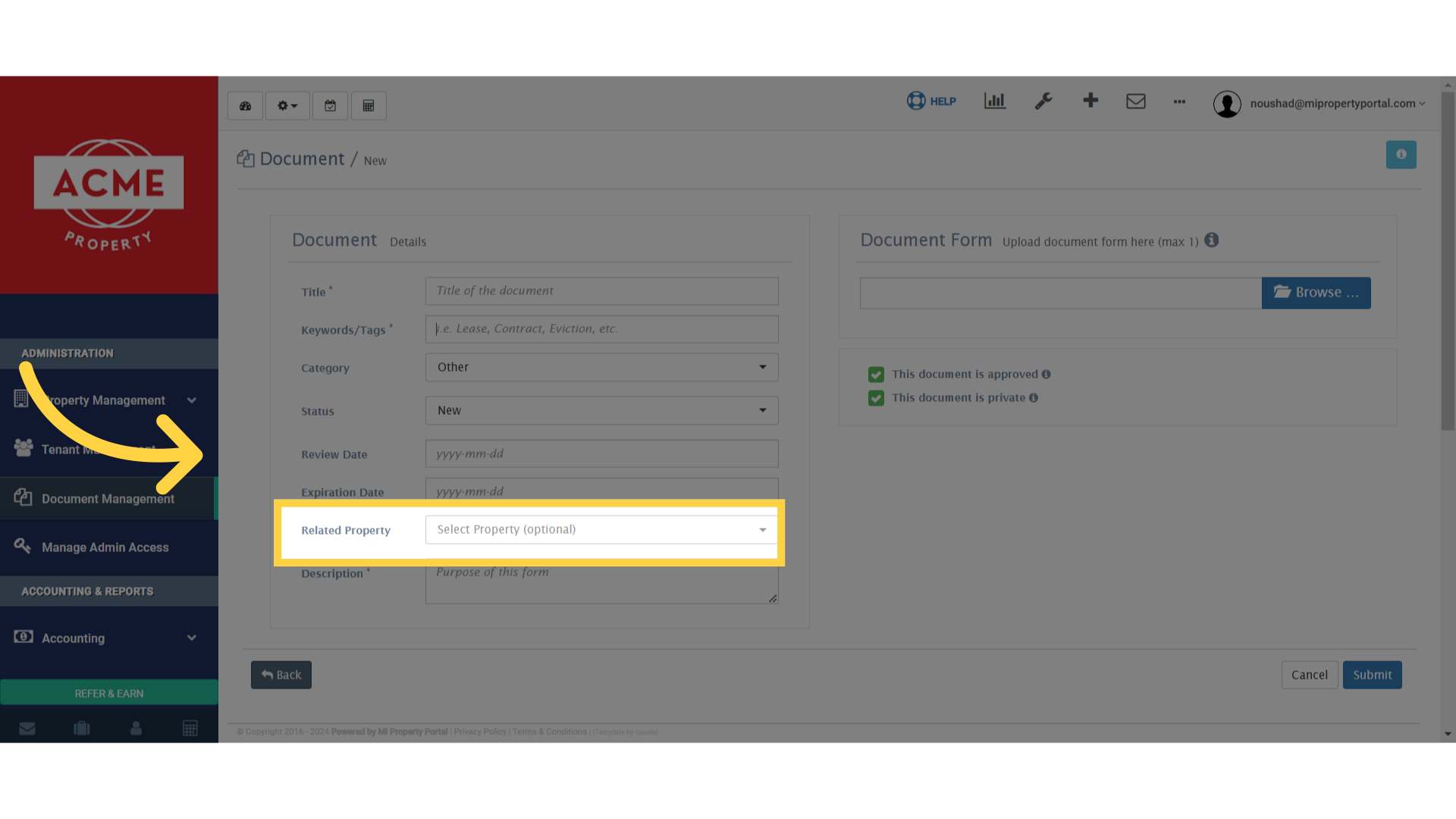Click the briefcase icon at sidebar bottom

[x=82, y=729]
